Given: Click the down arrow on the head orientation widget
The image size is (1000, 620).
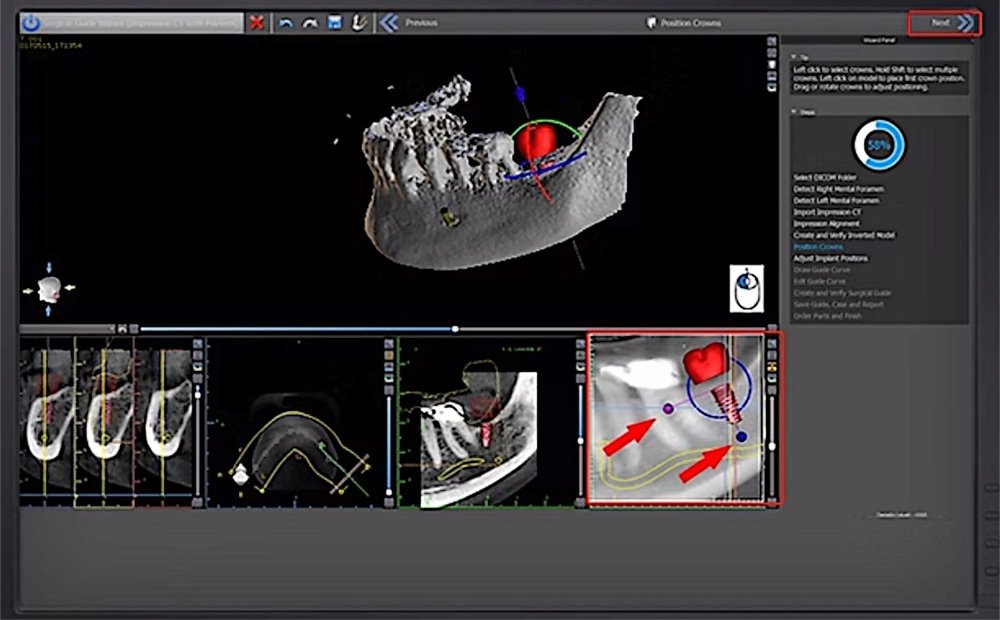Looking at the screenshot, I should (49, 311).
